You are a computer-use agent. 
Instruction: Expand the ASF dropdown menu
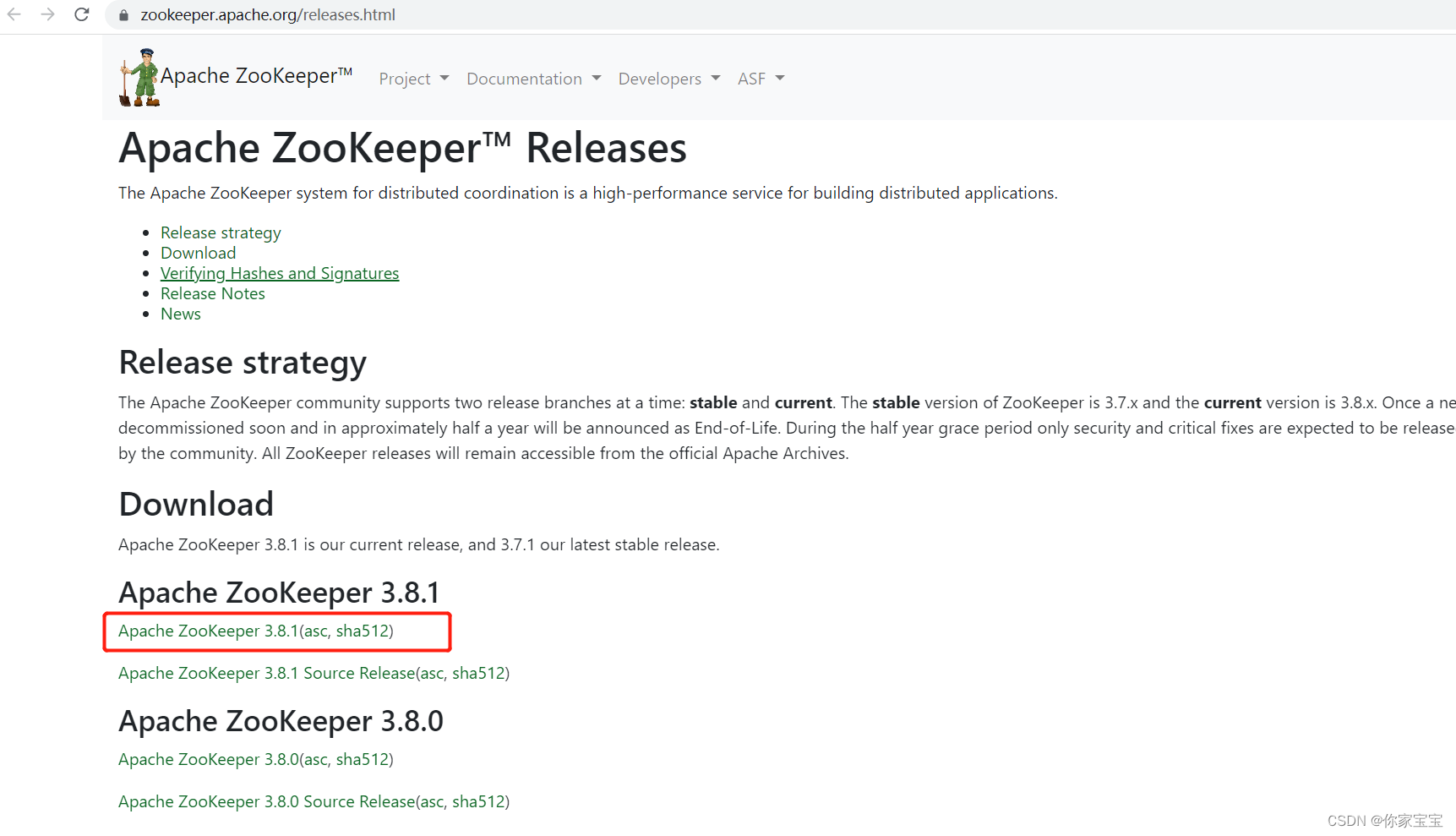[x=761, y=79]
